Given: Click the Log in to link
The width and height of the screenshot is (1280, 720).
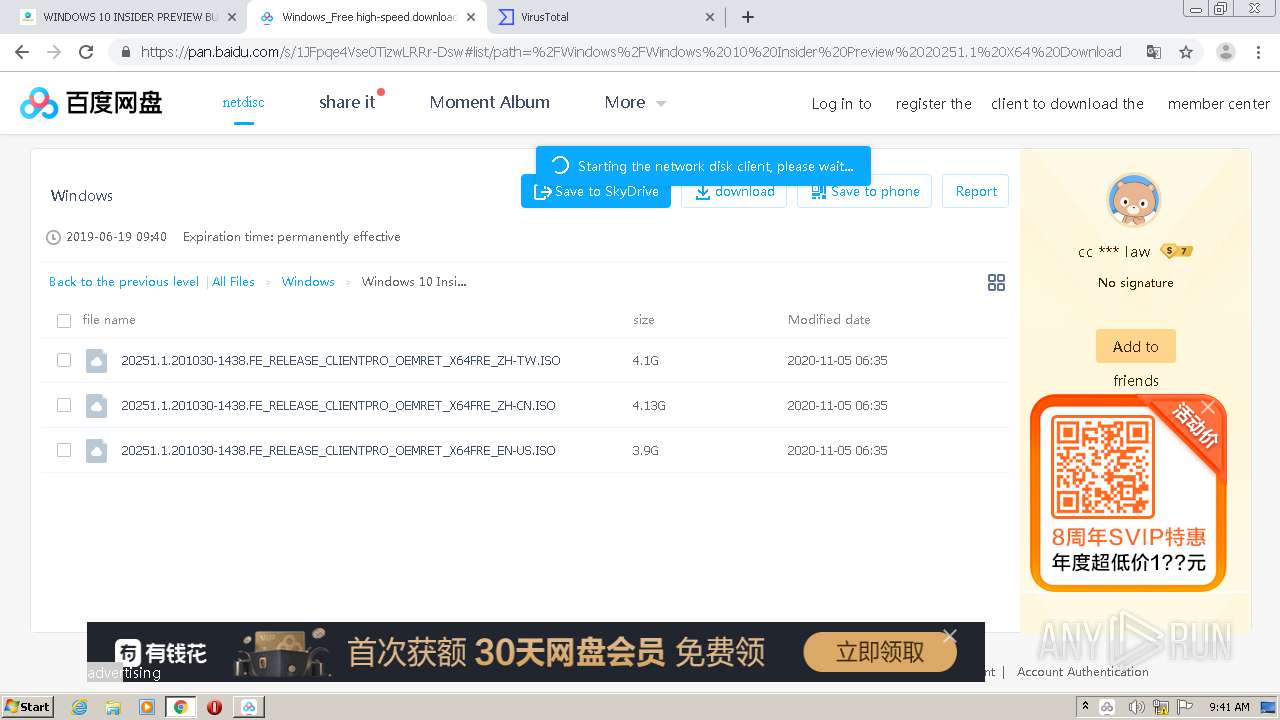Looking at the screenshot, I should tap(841, 104).
